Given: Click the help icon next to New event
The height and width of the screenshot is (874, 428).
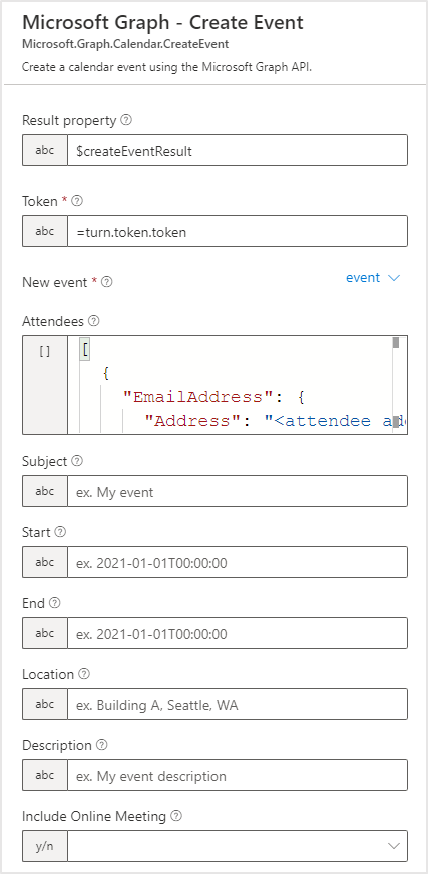Looking at the screenshot, I should (106, 282).
